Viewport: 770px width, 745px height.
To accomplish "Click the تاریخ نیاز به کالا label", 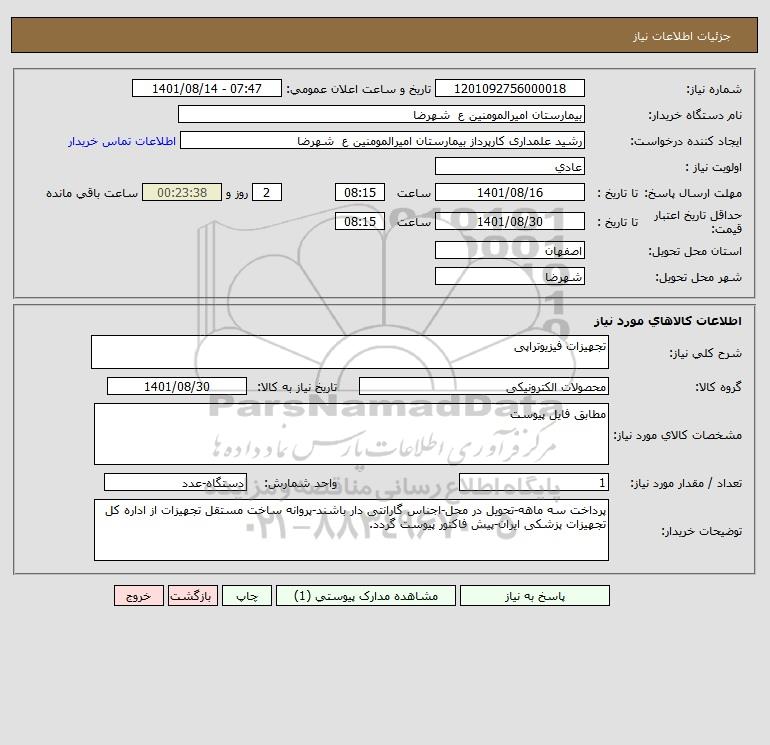I will (297, 387).
